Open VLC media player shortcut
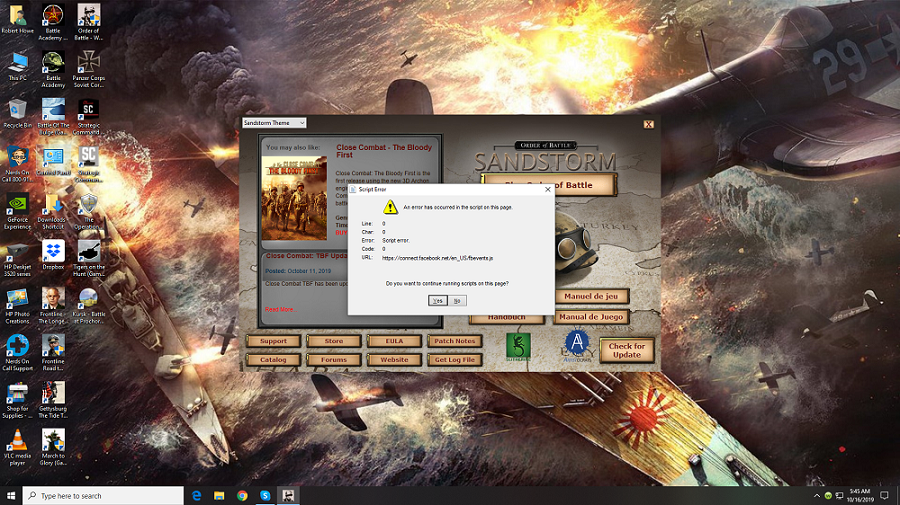The image size is (900, 505). [x=18, y=447]
